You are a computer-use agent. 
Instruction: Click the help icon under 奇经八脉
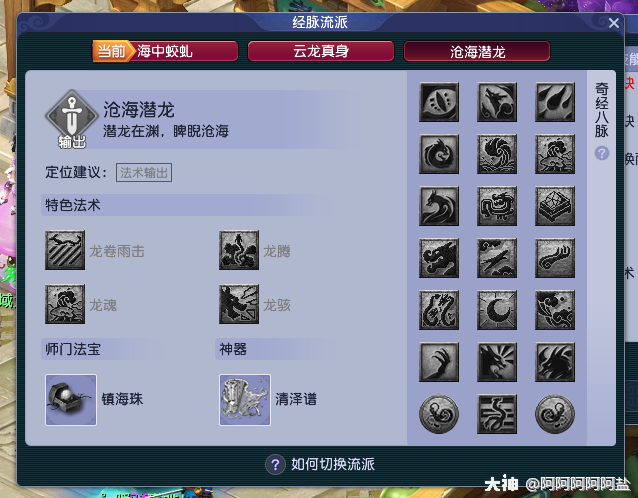click(602, 153)
